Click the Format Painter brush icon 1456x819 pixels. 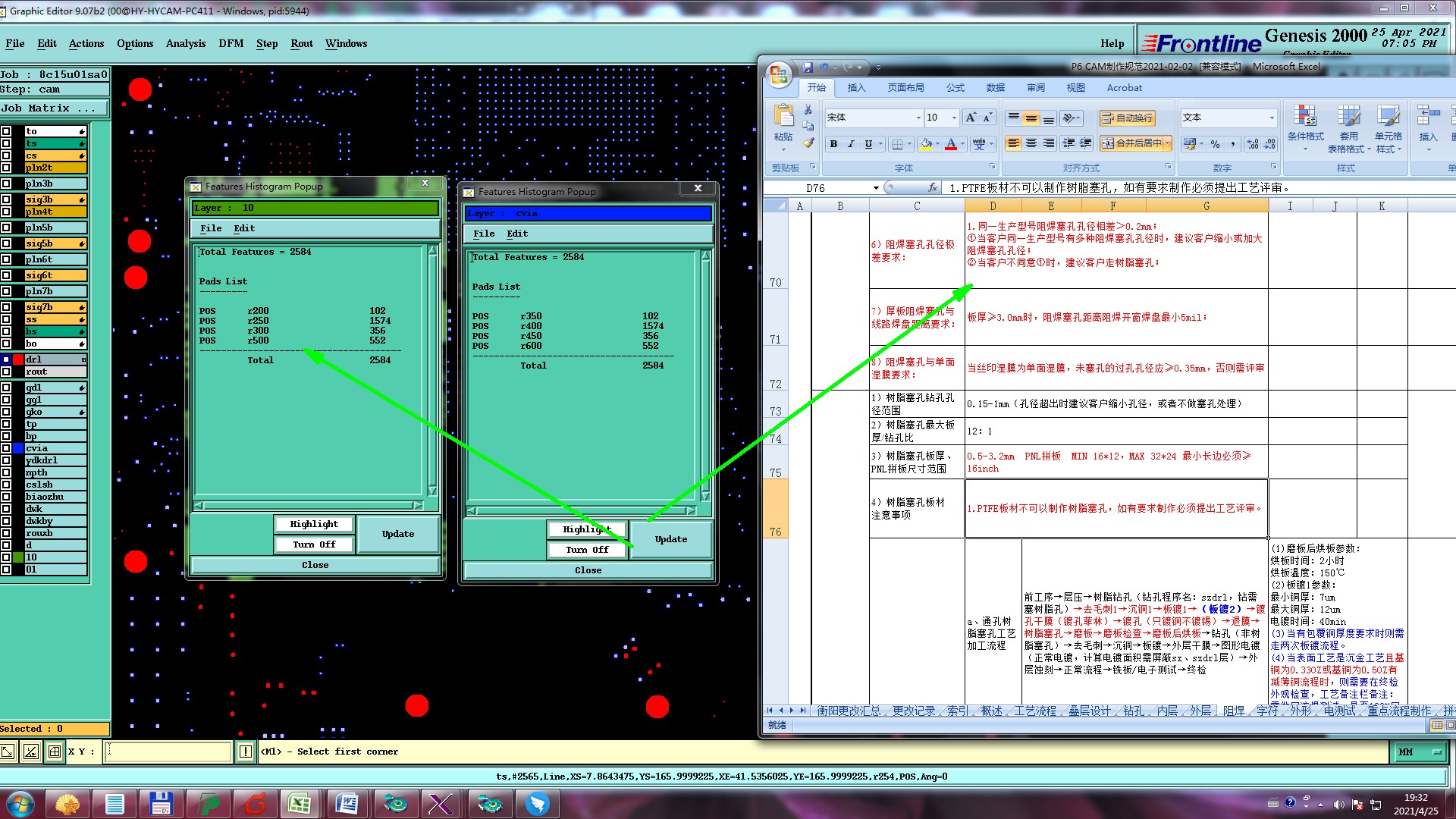click(808, 143)
